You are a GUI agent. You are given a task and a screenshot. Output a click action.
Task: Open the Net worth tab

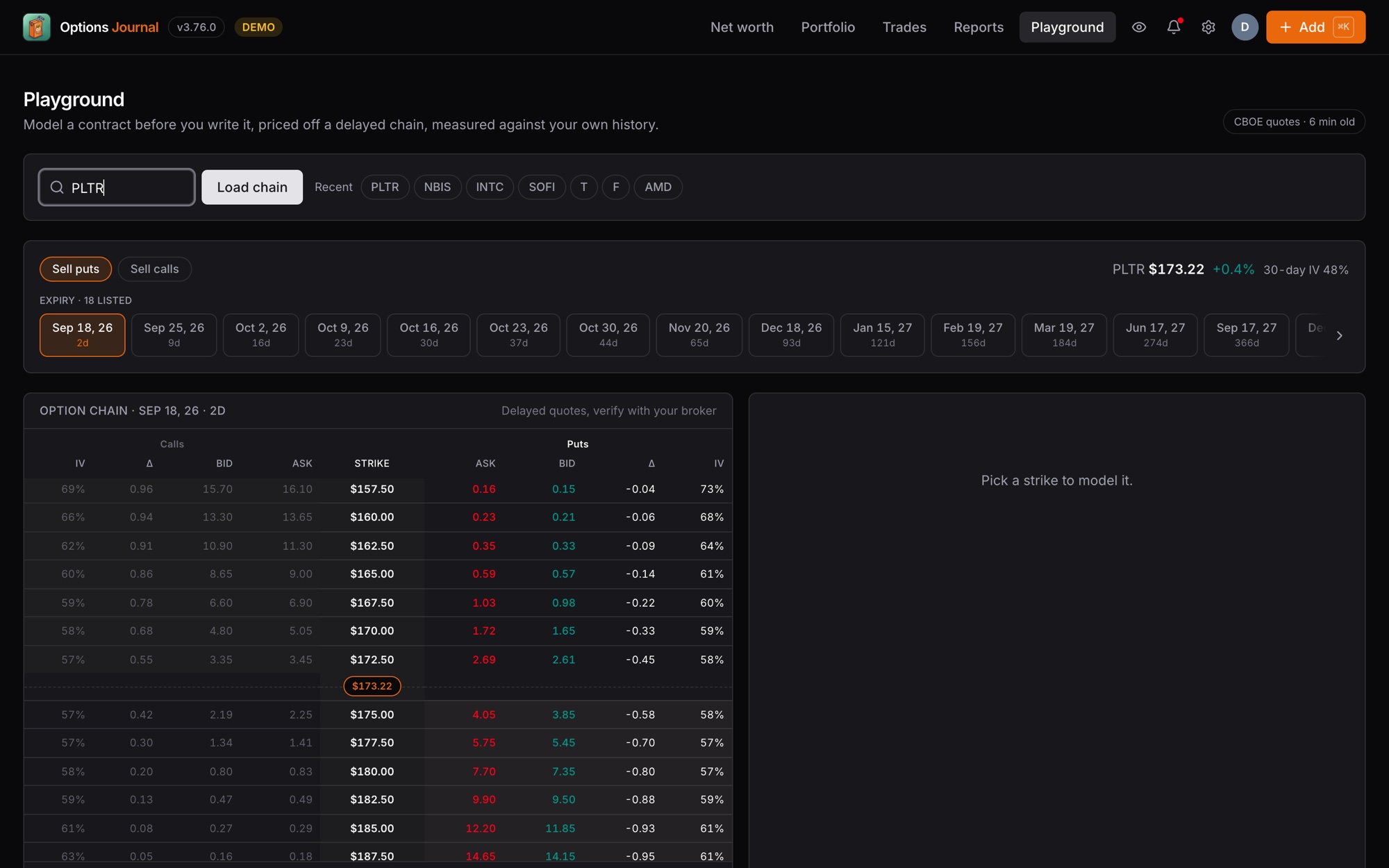click(742, 27)
